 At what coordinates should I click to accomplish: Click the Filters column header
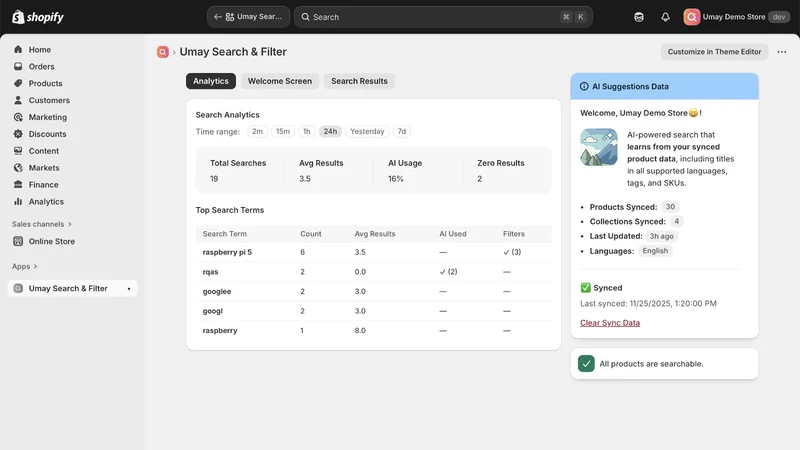click(x=514, y=234)
